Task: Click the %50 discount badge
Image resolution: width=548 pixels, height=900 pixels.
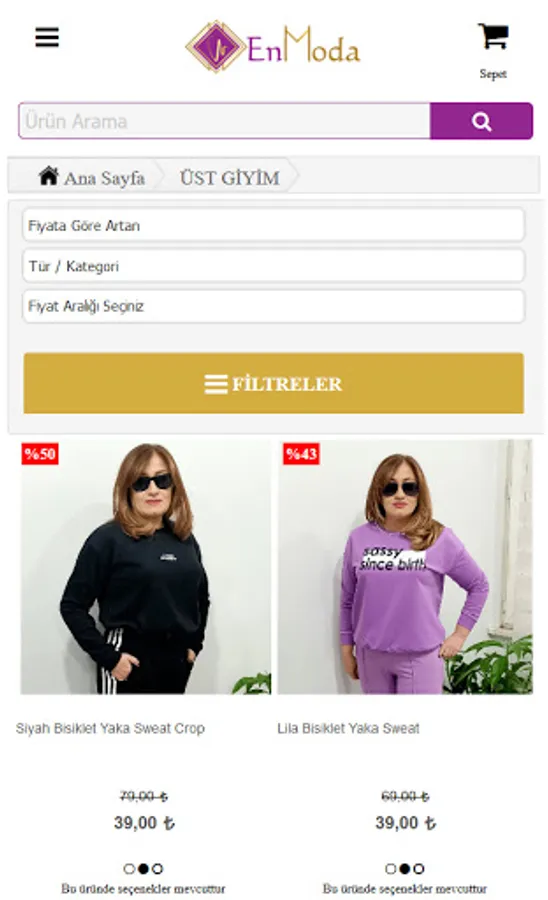Action: 40,454
